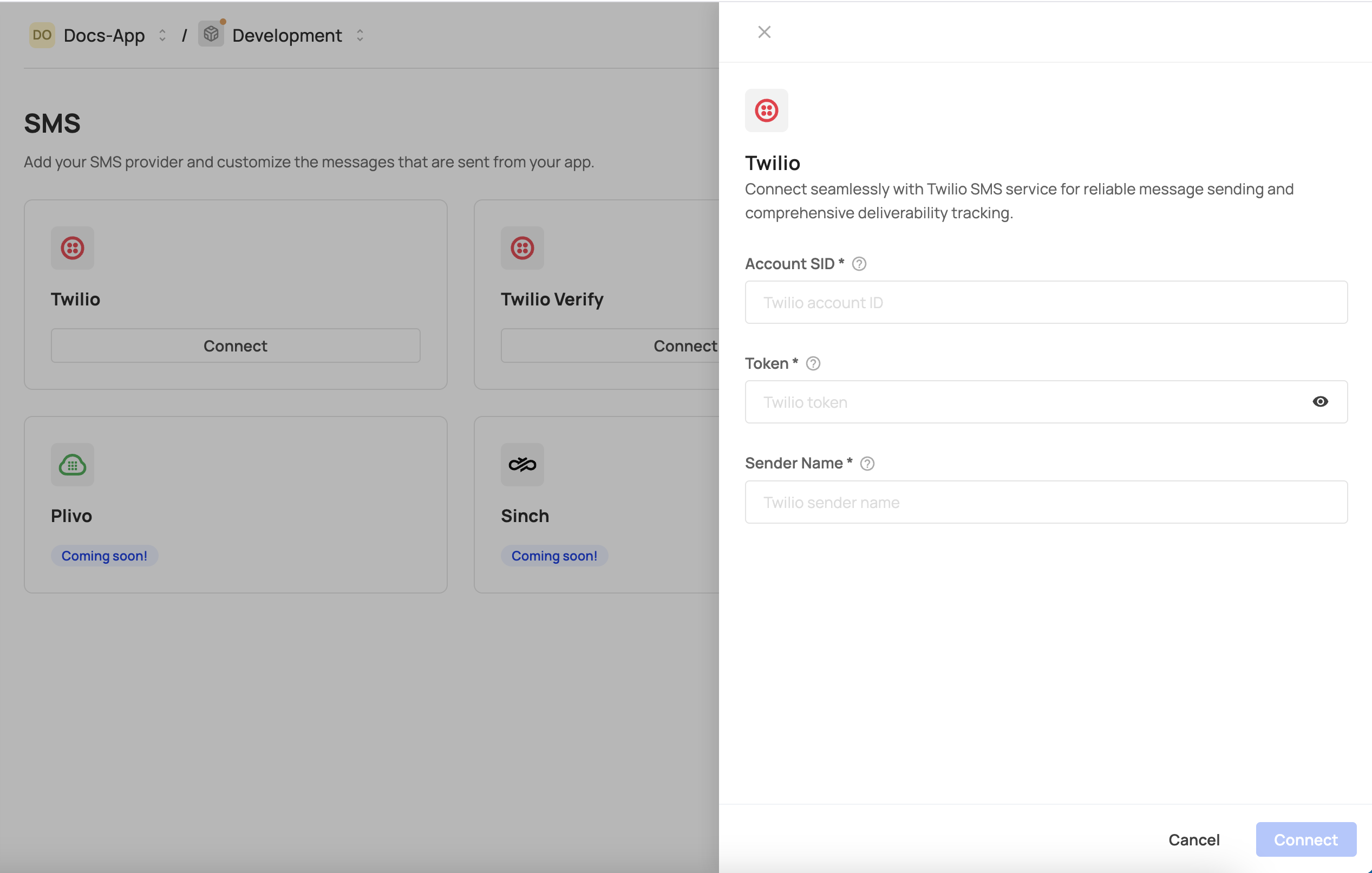Viewport: 1372px width, 873px height.
Task: Click the Twilio card logo icon
Action: (x=73, y=248)
